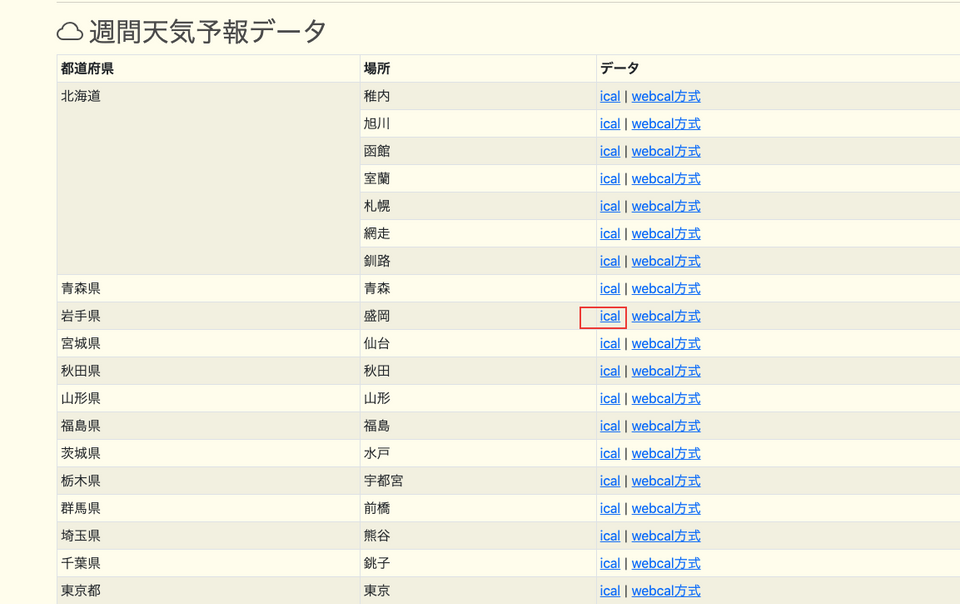
Task: Open the webcal方式 link for 盛岡
Action: pos(666,316)
